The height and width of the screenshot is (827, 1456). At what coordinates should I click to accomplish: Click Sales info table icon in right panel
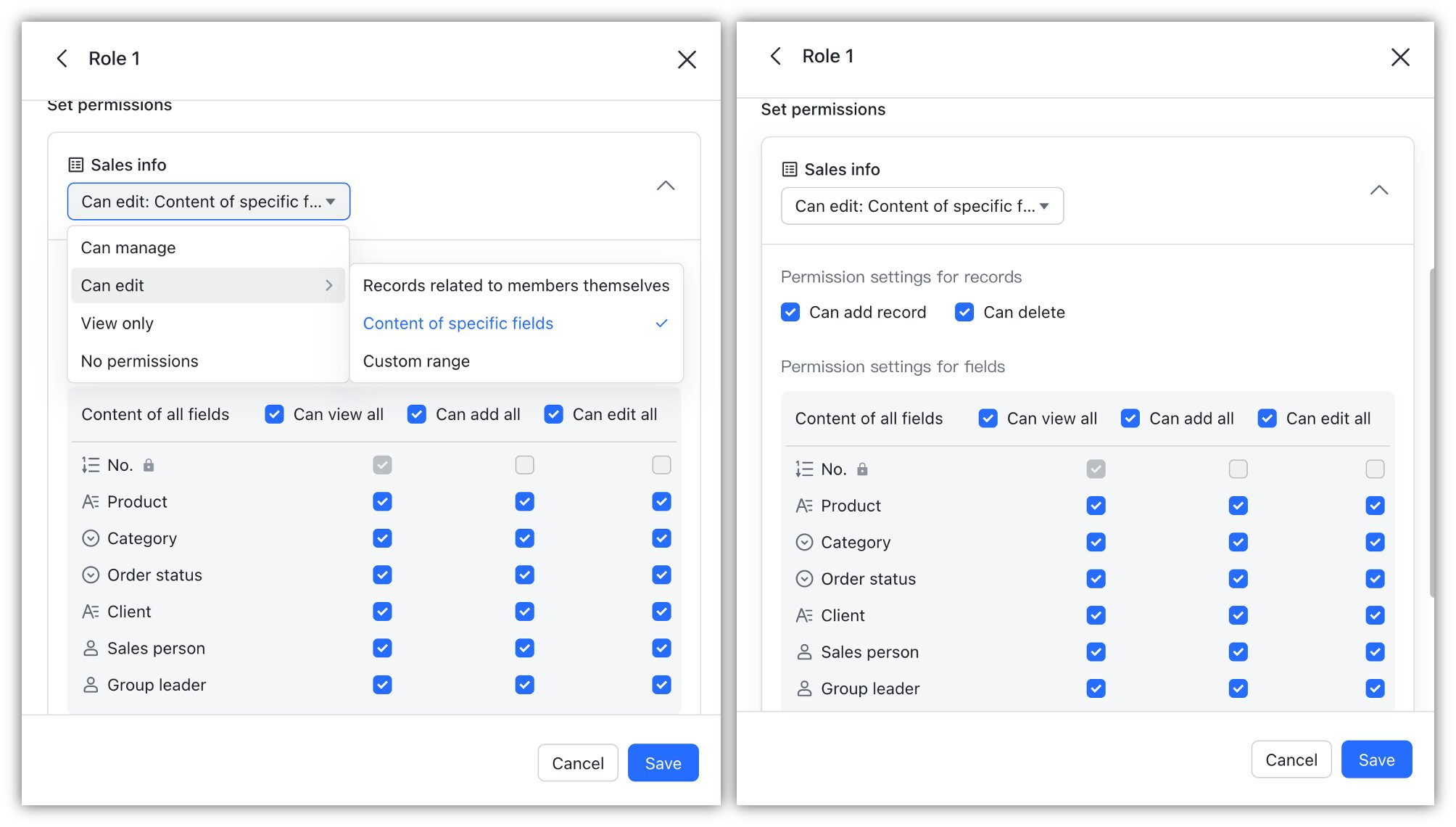click(x=790, y=170)
